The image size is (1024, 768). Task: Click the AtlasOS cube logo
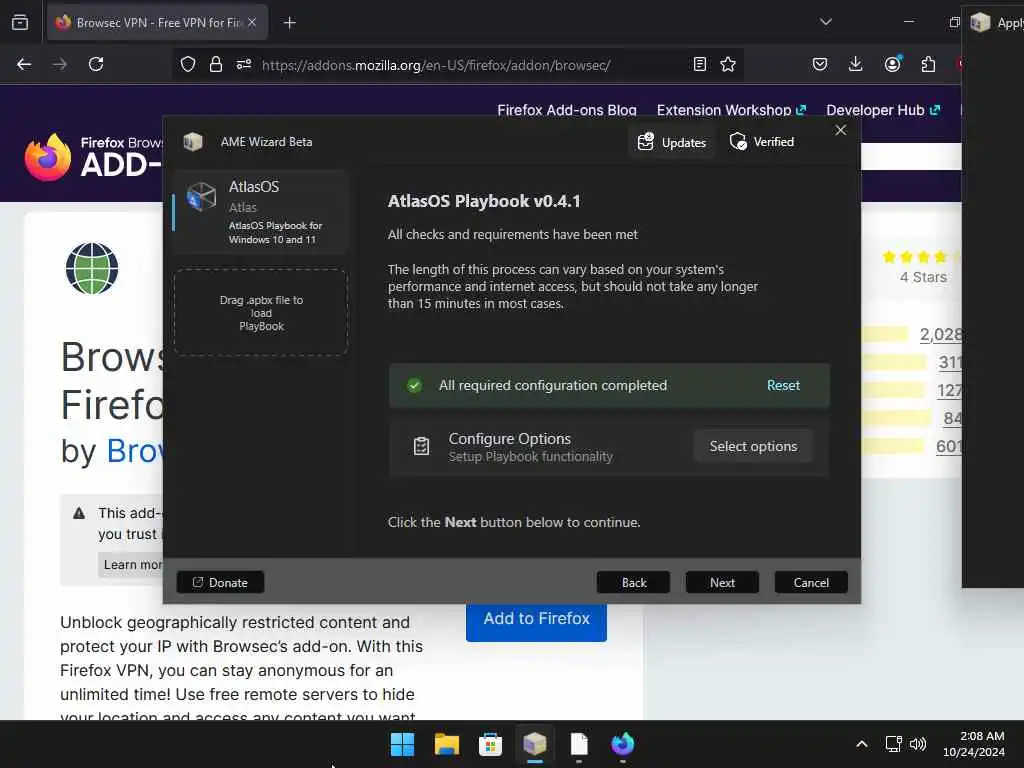coord(201,196)
